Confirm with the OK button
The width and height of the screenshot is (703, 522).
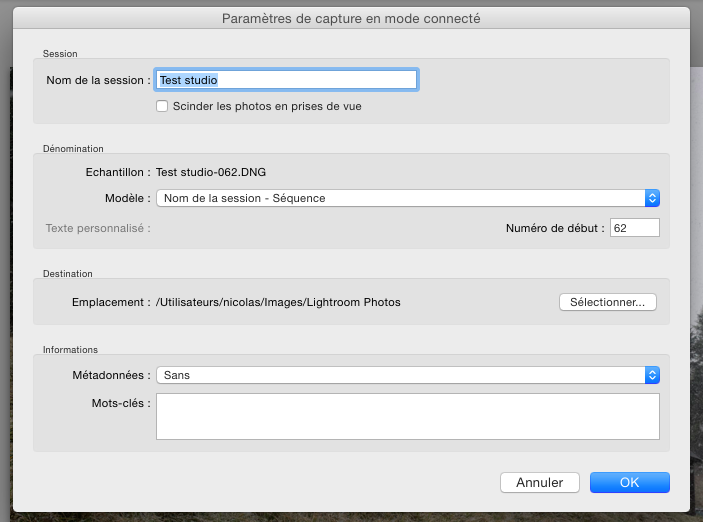click(x=629, y=483)
